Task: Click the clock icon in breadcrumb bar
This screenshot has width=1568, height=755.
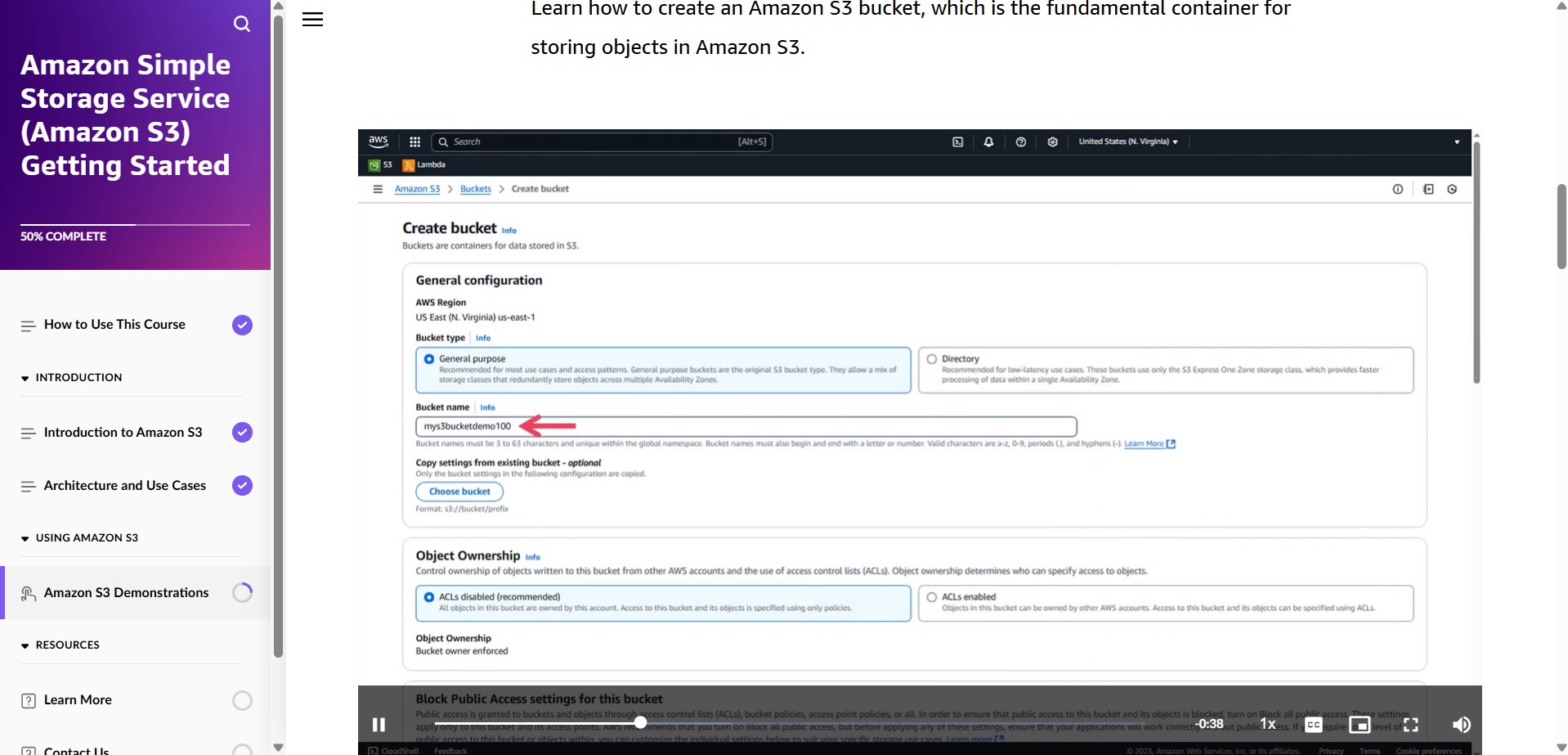Action: coord(1452,189)
